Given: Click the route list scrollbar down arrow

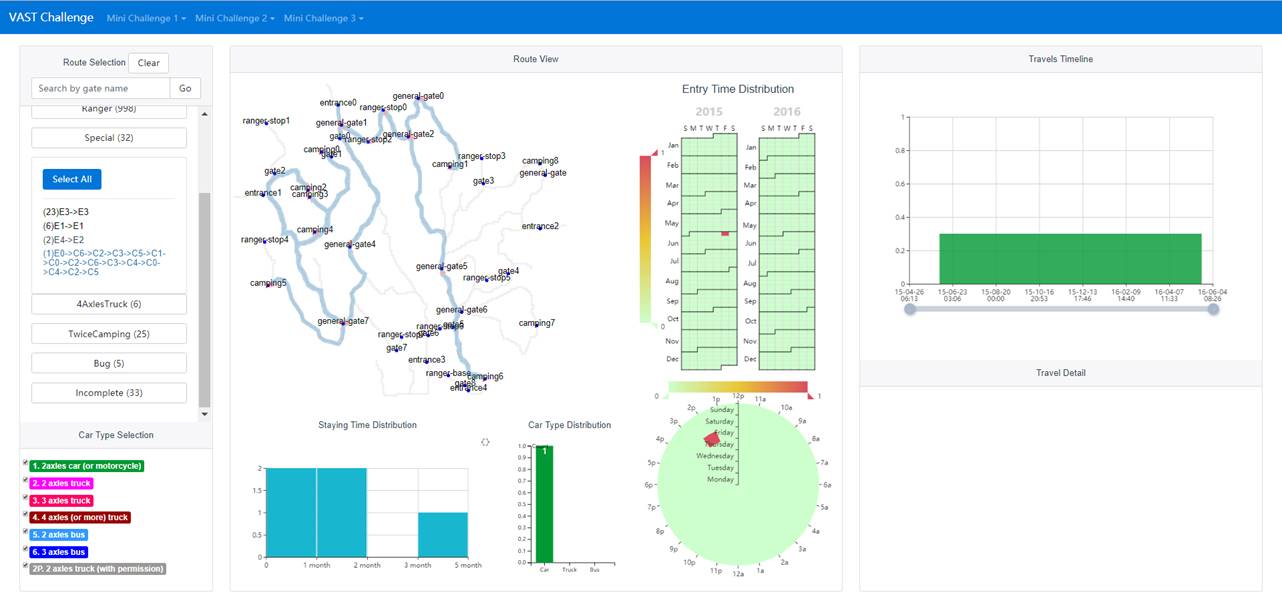Looking at the screenshot, I should tap(205, 413).
